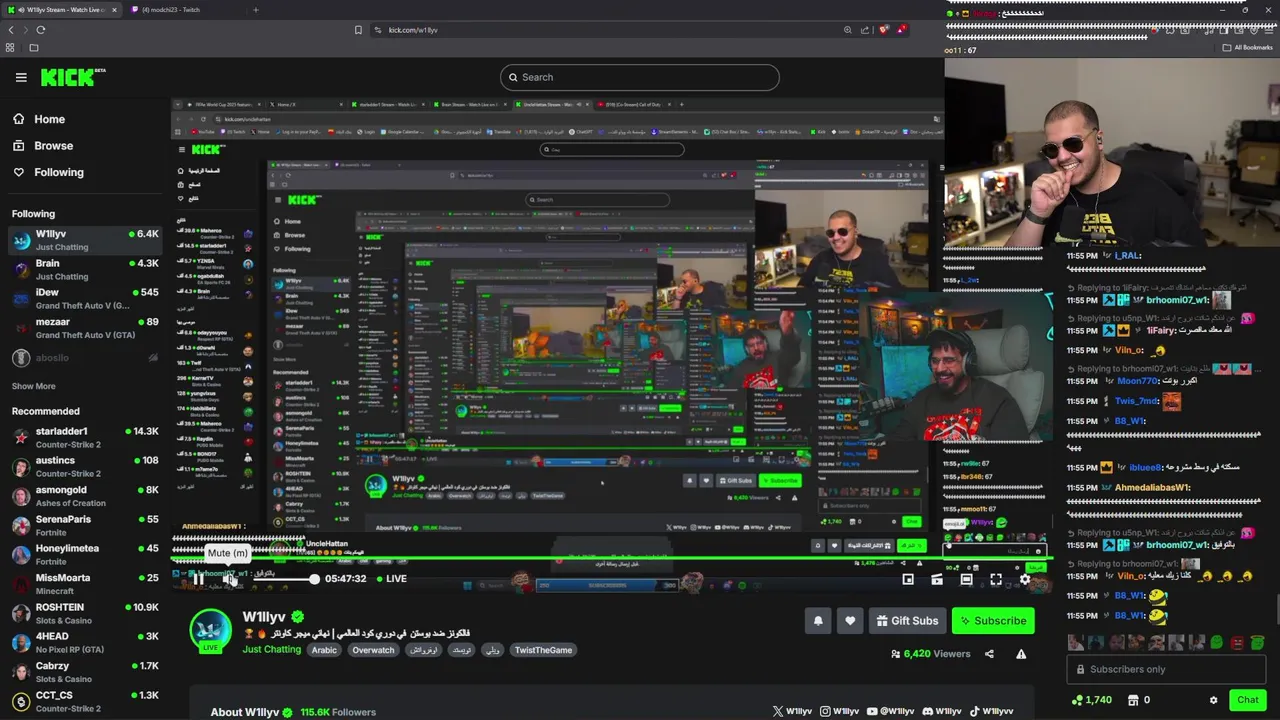Open chat settings gear icon
Screen dimensions: 1280x720
pos(1213,700)
